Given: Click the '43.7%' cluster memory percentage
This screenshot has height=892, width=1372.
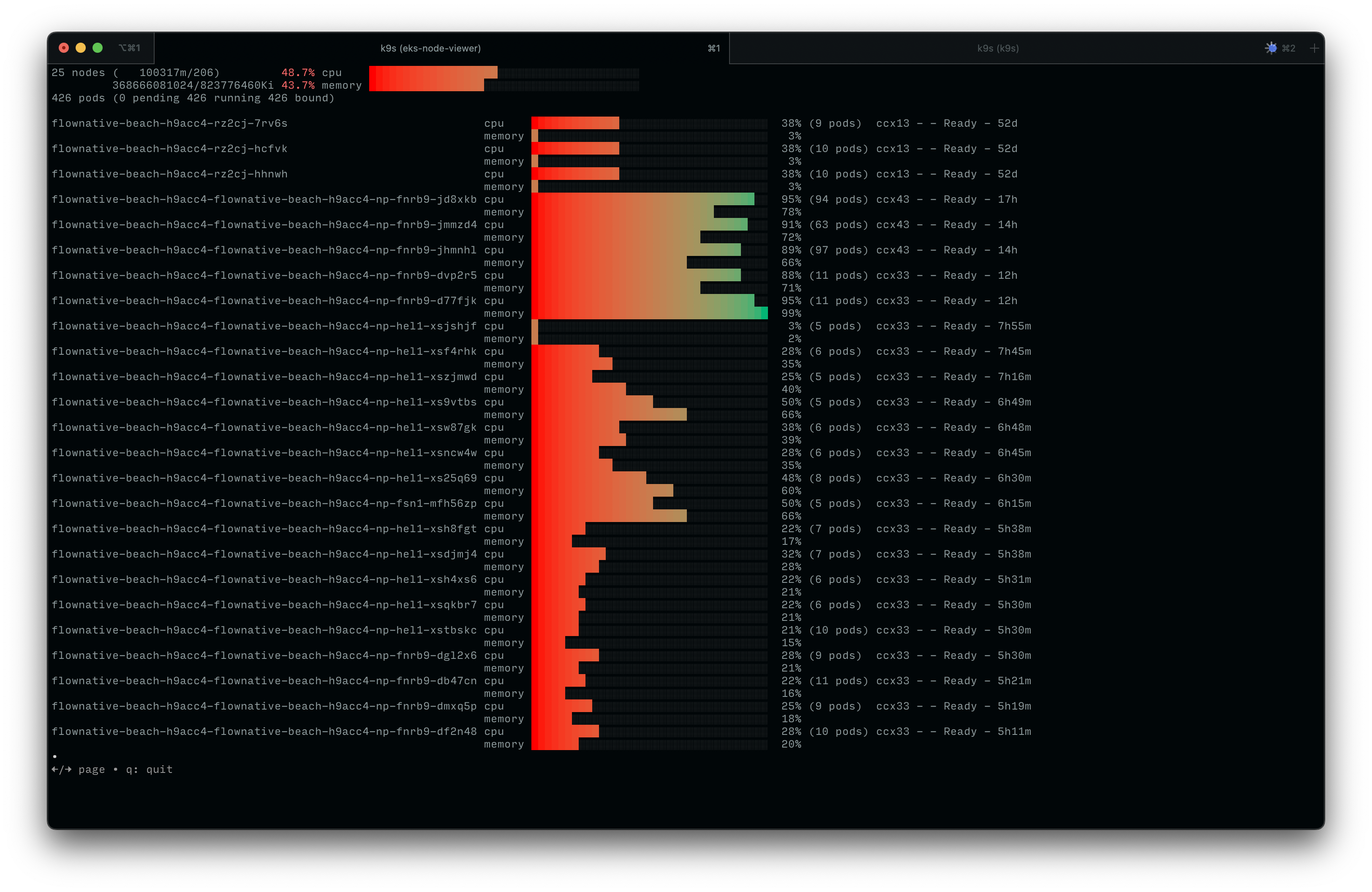Looking at the screenshot, I should (298, 85).
